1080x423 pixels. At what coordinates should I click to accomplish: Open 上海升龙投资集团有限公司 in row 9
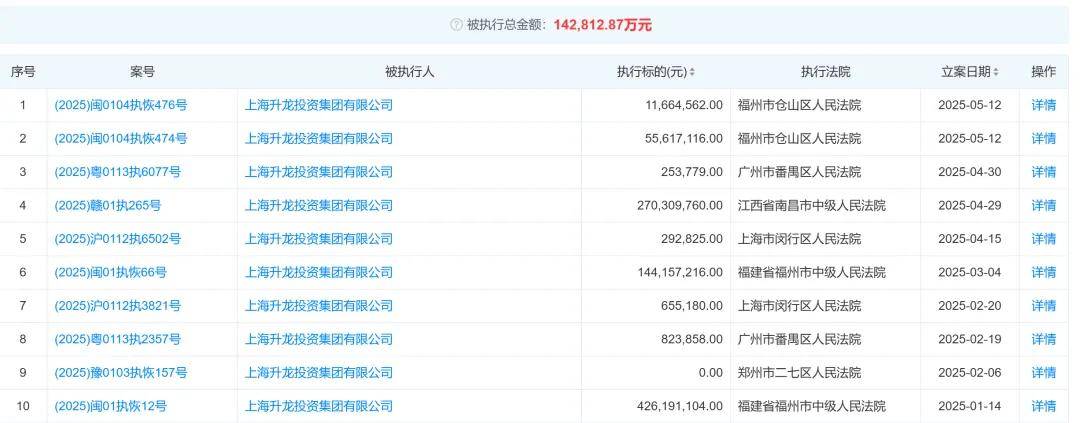319,373
